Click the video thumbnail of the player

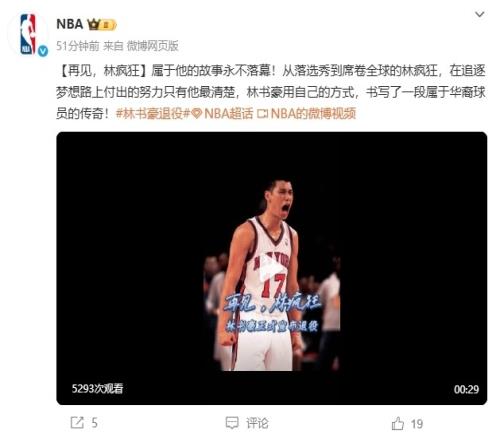click(x=272, y=275)
